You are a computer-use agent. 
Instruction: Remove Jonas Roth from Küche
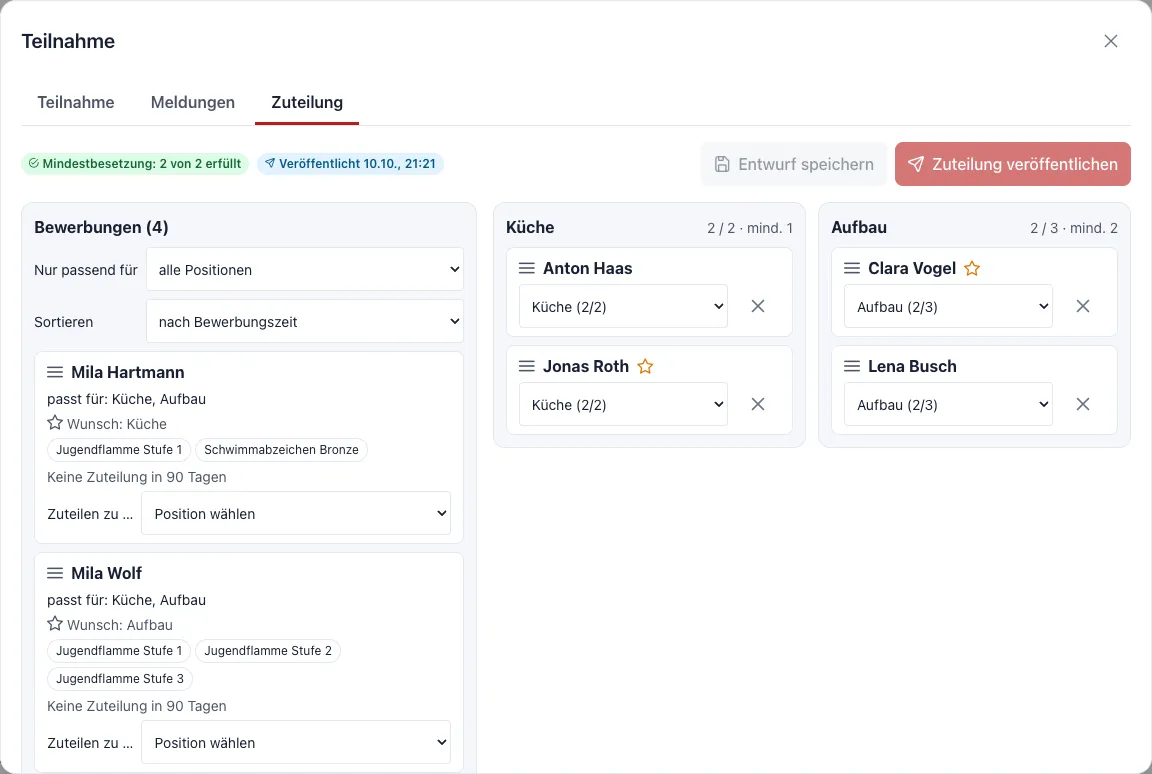click(757, 404)
